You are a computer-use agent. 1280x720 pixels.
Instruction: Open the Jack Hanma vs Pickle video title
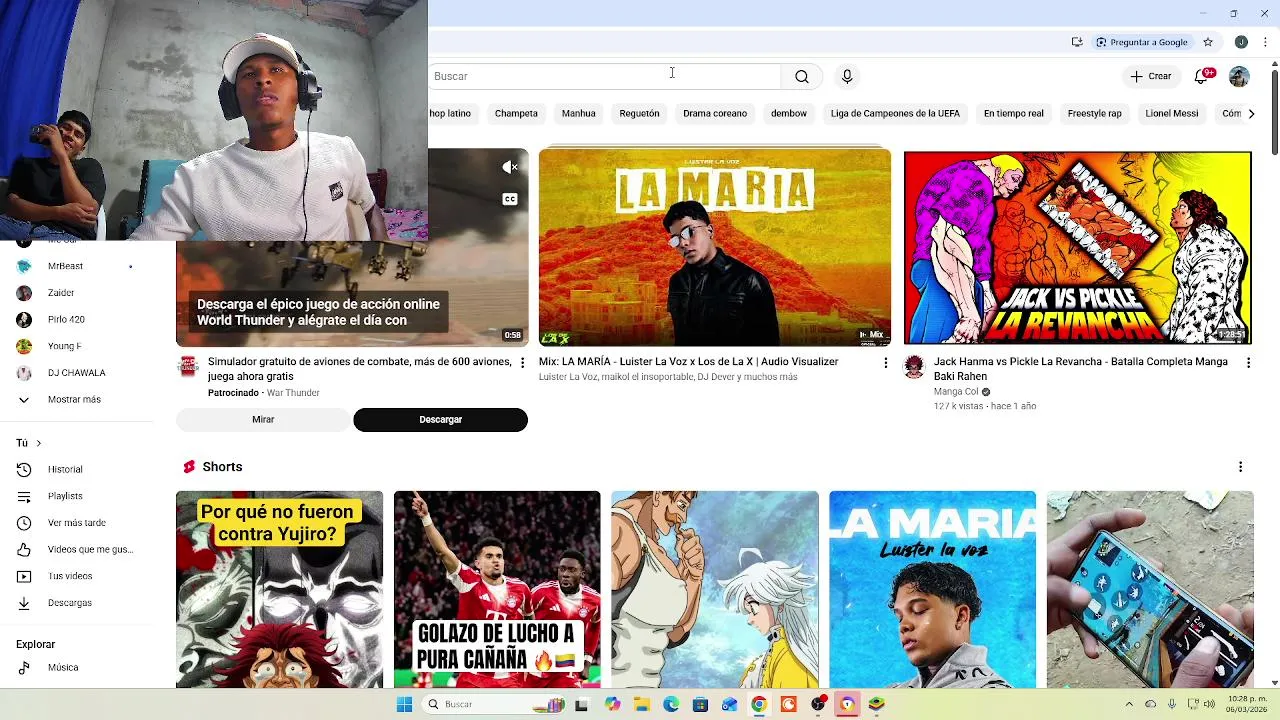coord(1081,369)
